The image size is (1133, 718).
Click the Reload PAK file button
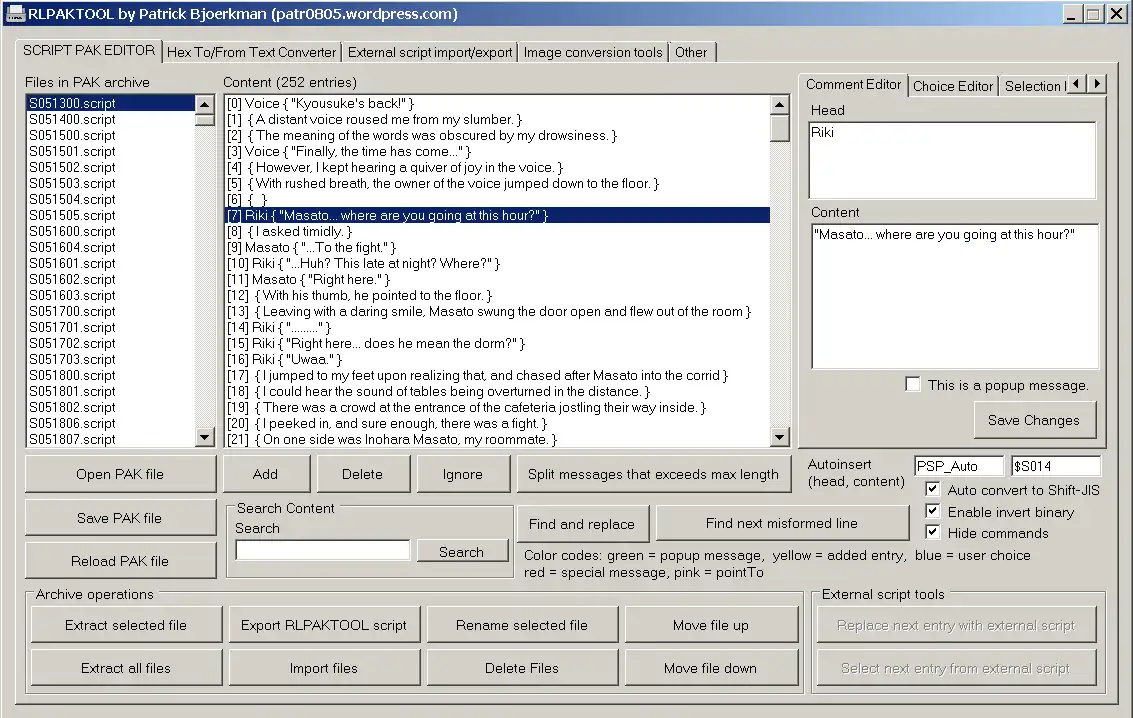(120, 561)
